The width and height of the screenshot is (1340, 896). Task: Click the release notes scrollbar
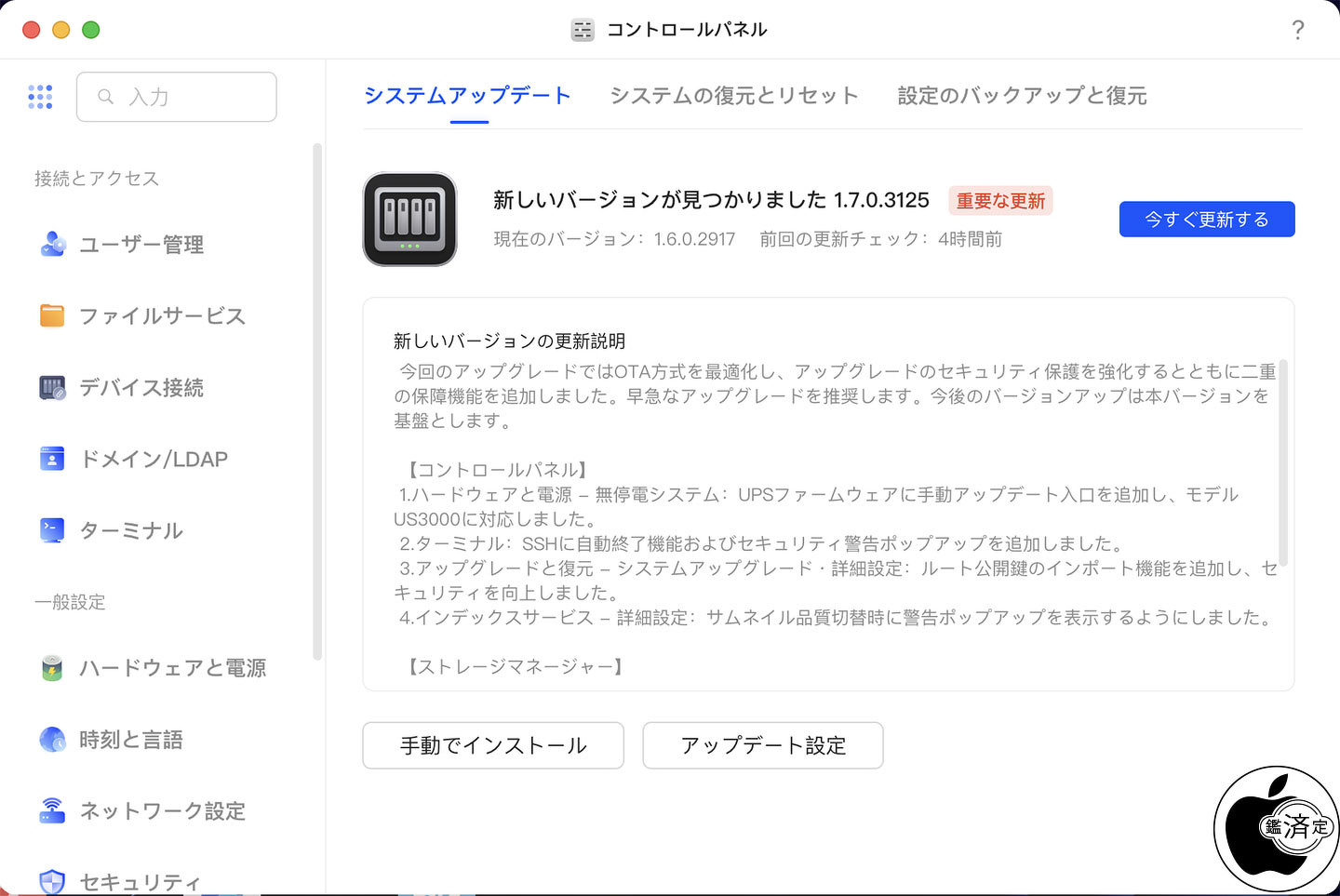tap(1283, 462)
